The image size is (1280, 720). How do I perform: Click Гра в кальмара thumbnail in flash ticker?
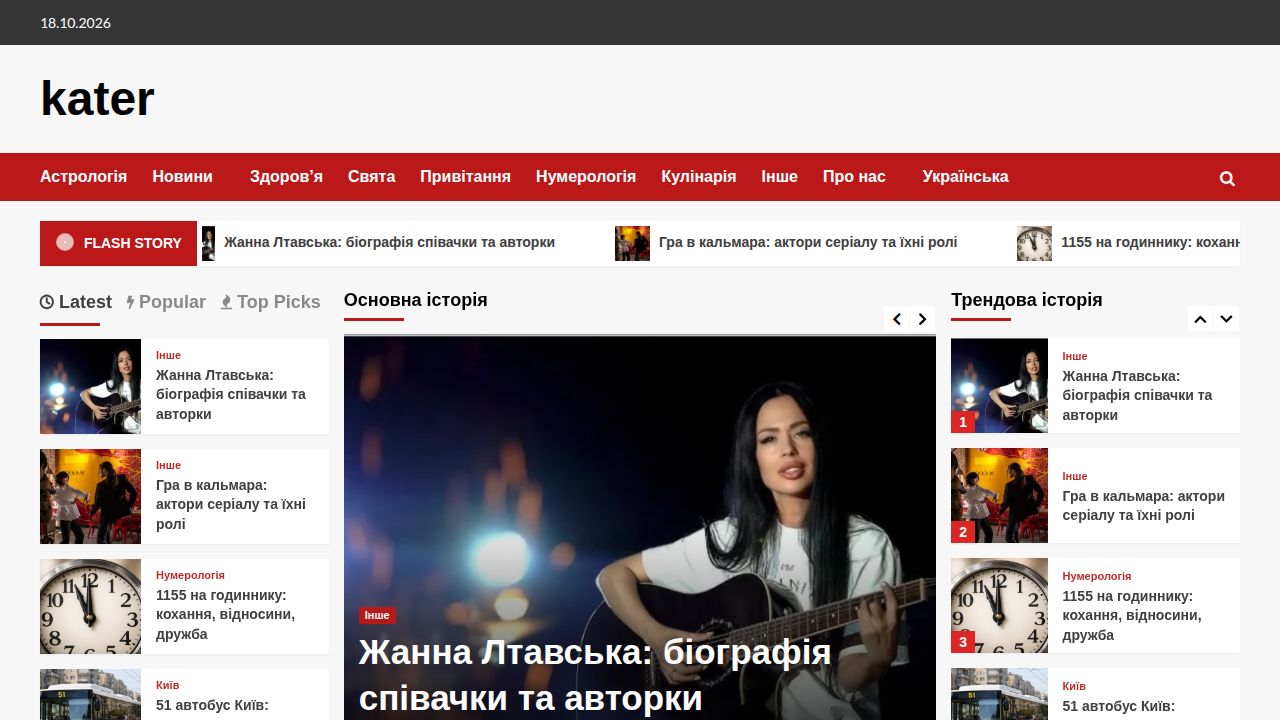[x=632, y=243]
